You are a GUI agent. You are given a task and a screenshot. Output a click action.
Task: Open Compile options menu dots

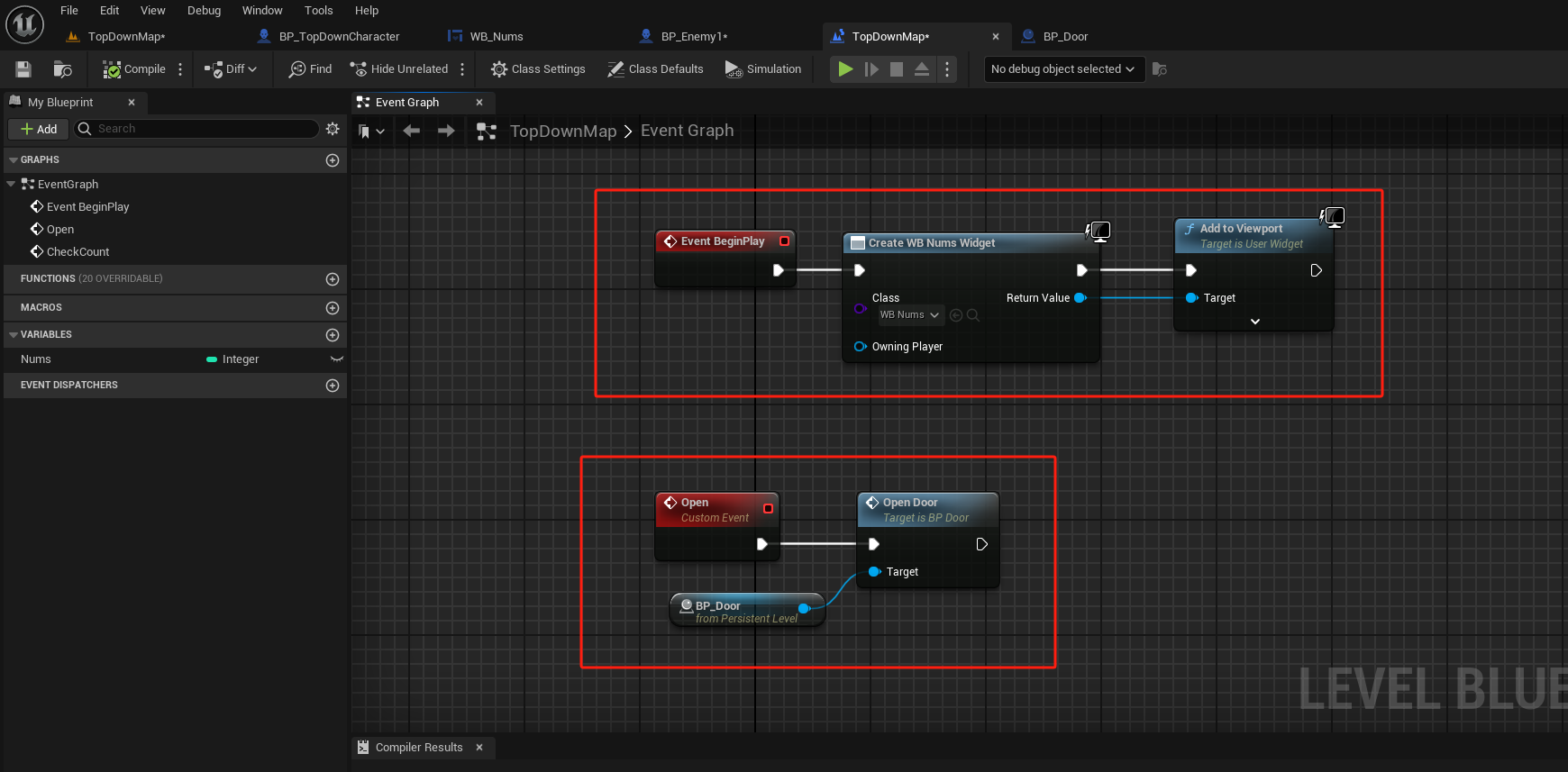180,69
